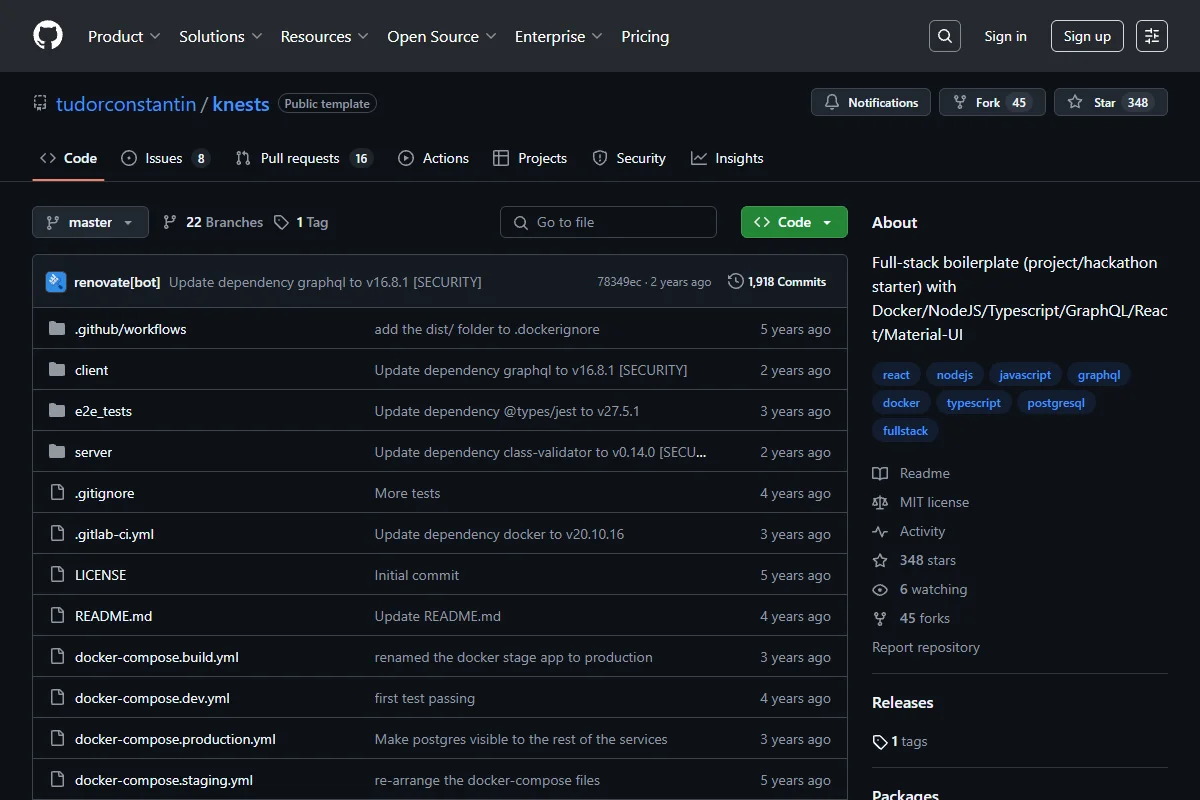Viewport: 1200px width, 800px height.
Task: Click the MIT license scale icon
Action: click(x=880, y=502)
